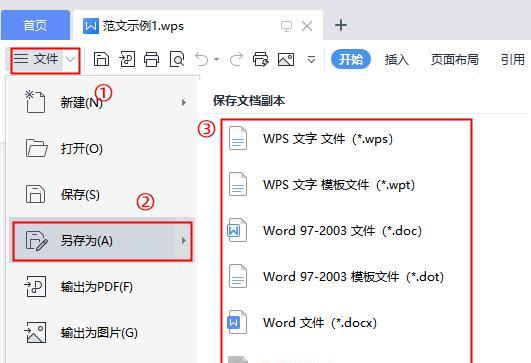Open the quick toolbar customize dropdown
Screen dimensions: 531x363
(x=311, y=60)
